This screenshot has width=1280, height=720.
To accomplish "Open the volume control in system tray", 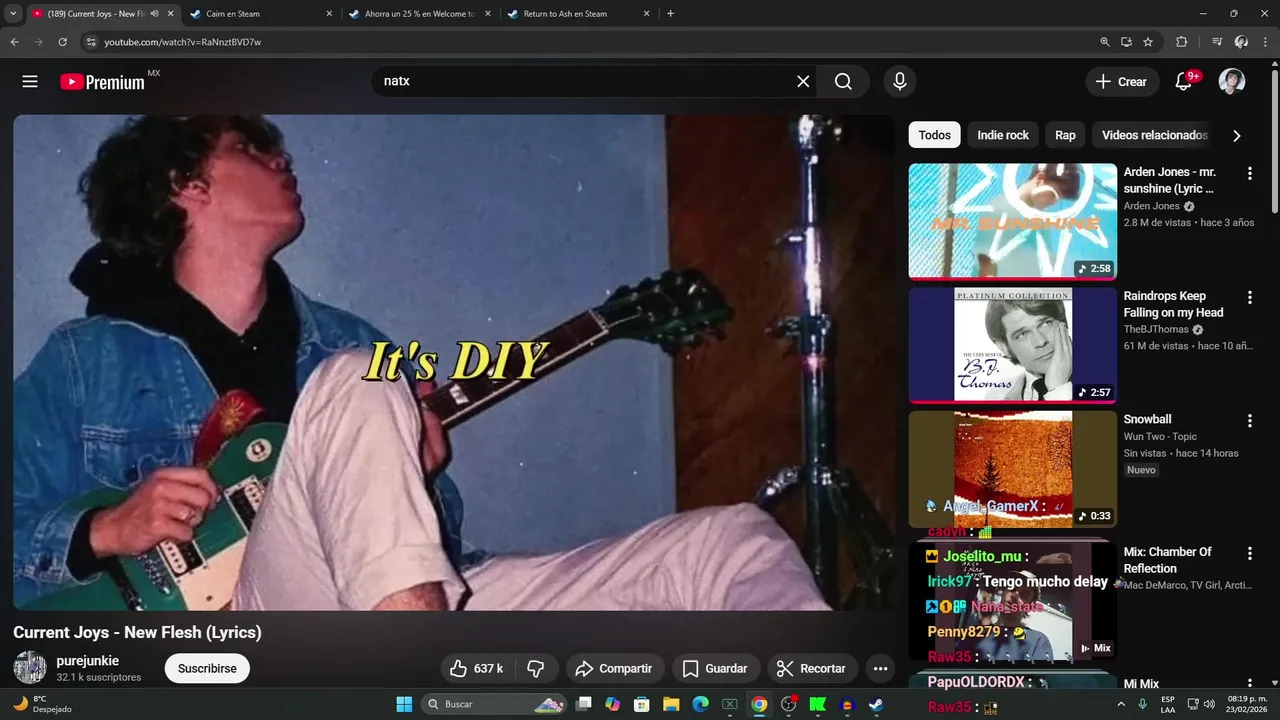I will 1210,704.
